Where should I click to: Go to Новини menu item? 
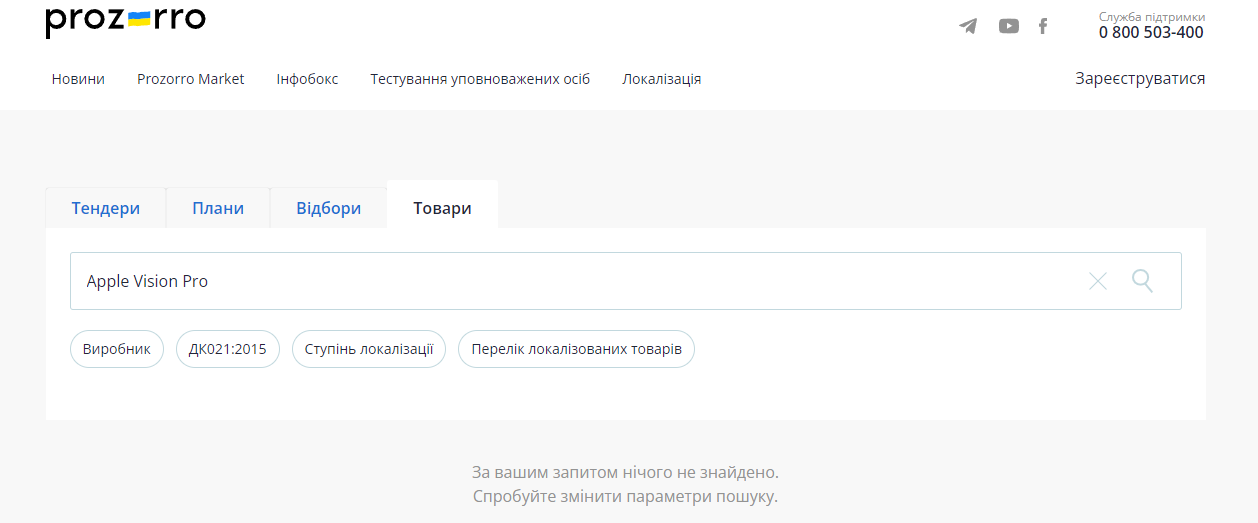pyautogui.click(x=78, y=79)
